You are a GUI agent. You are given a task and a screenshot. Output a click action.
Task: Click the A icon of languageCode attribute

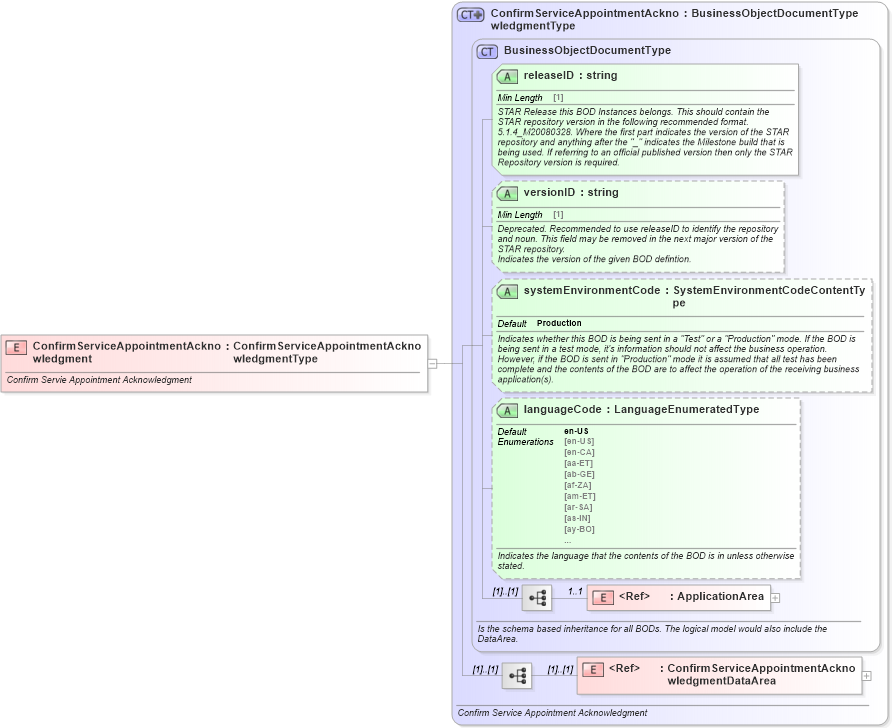(x=507, y=410)
